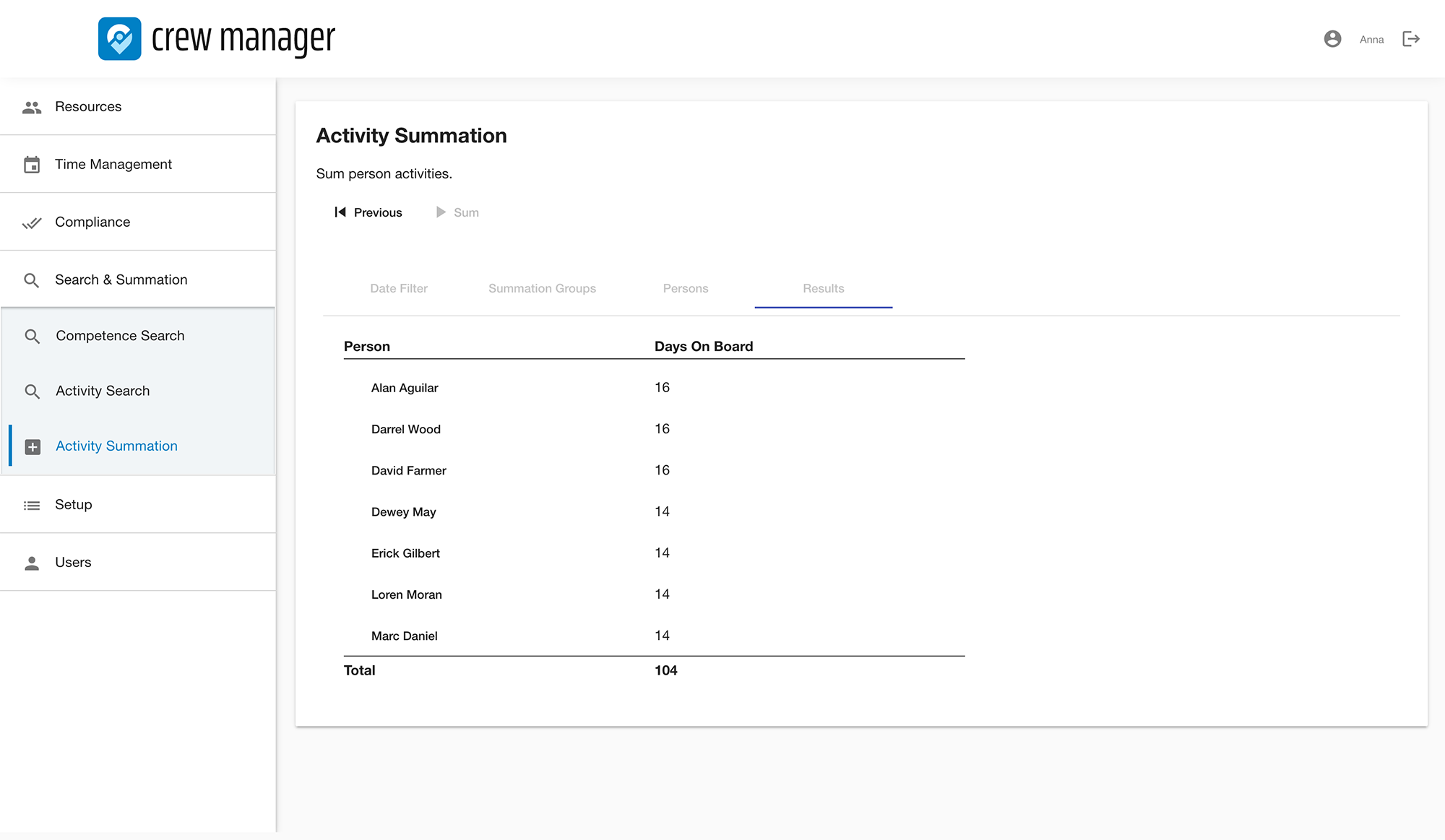The height and width of the screenshot is (840, 1445).
Task: Open Competence Search in sidebar
Action: 120,336
